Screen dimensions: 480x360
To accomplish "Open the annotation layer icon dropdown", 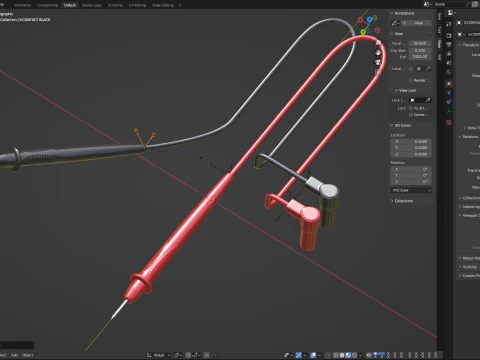I will pos(396,23).
